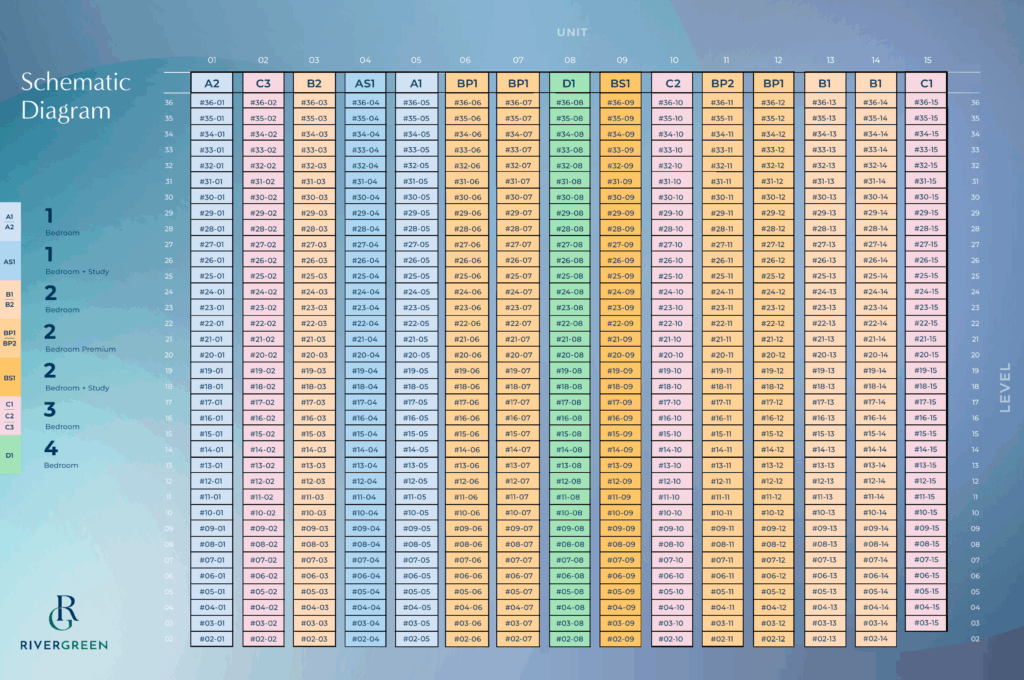Select the D1 unit type header

pyautogui.click(x=568, y=84)
